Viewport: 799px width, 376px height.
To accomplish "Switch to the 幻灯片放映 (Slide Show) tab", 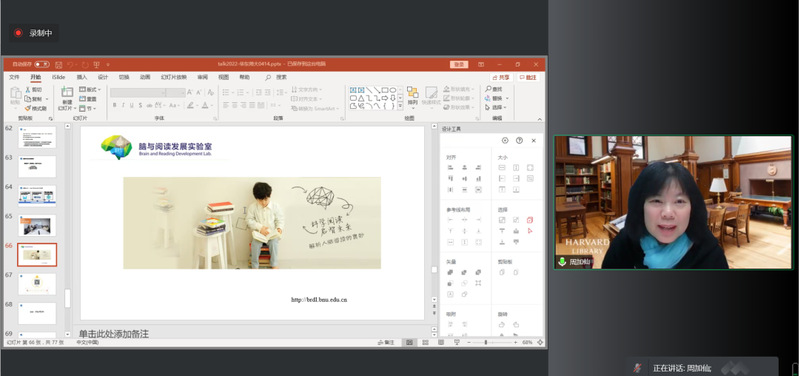I will click(174, 77).
